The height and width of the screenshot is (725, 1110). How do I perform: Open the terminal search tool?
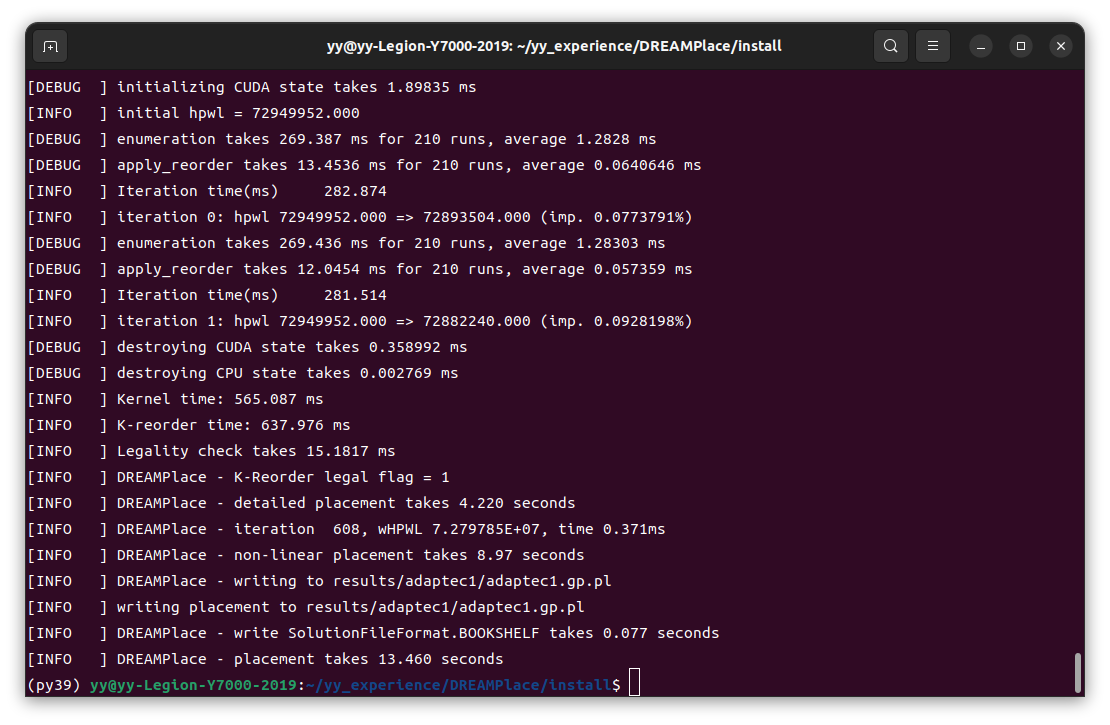[x=891, y=46]
